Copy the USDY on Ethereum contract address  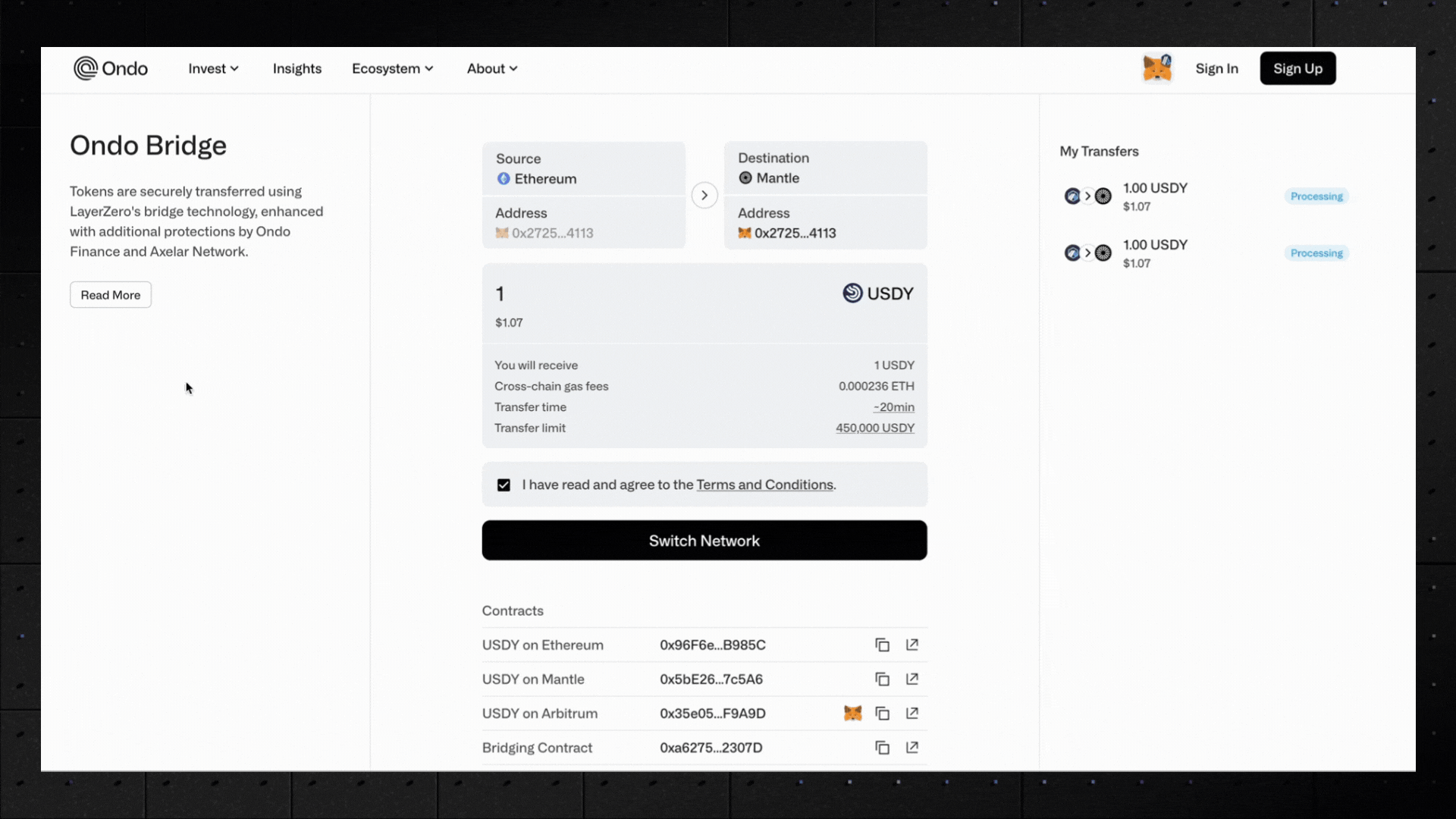coord(882,645)
